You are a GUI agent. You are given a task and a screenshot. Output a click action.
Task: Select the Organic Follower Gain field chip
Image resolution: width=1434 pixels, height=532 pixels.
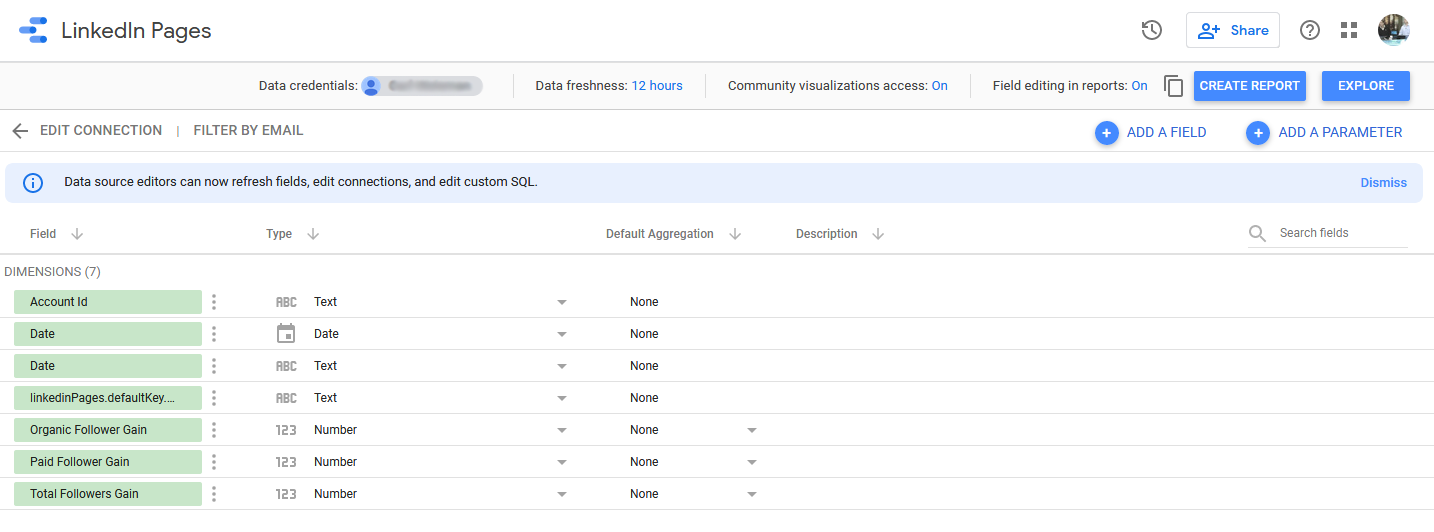(x=108, y=430)
